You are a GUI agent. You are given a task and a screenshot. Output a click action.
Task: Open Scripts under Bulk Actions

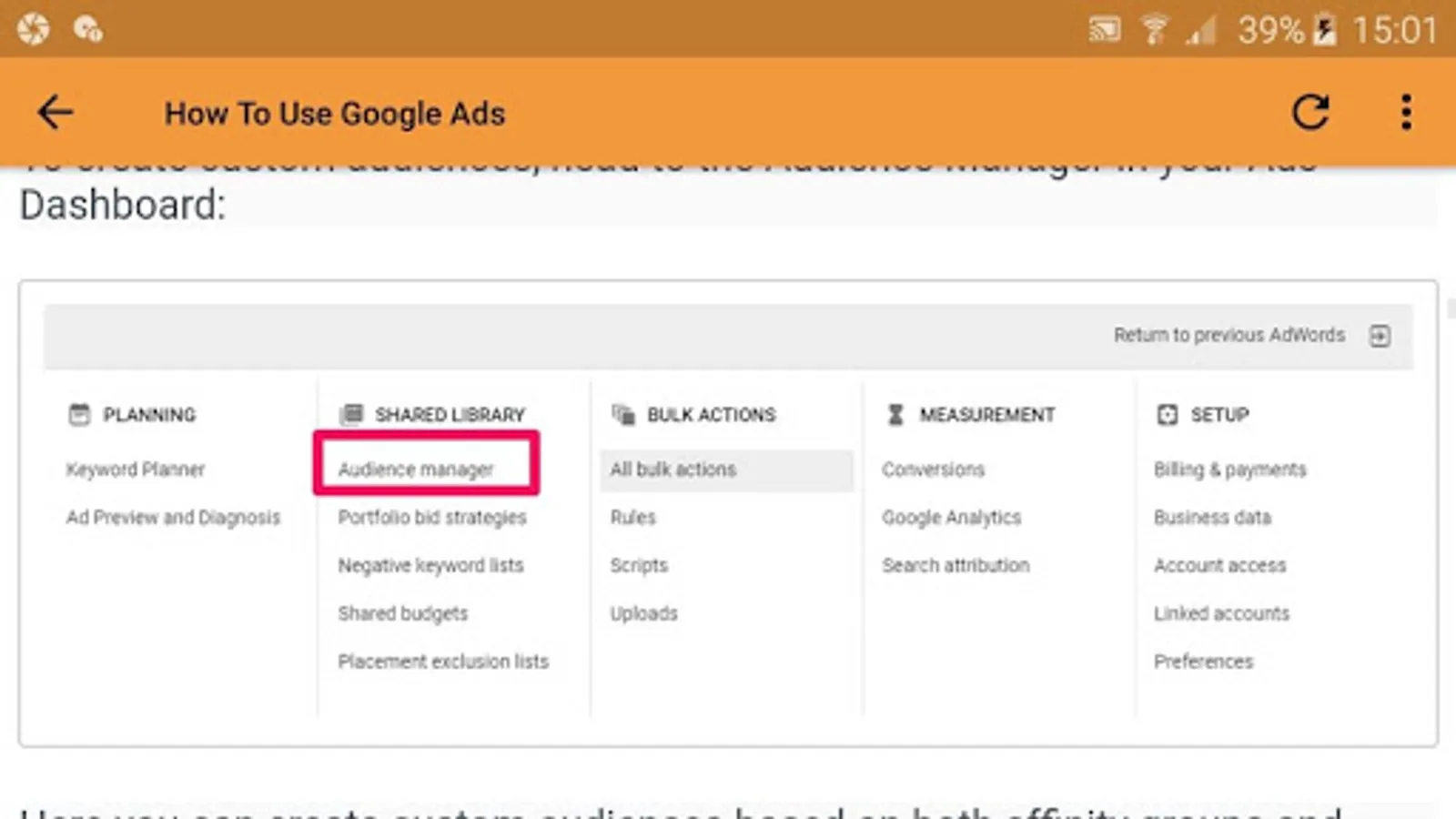[639, 566]
